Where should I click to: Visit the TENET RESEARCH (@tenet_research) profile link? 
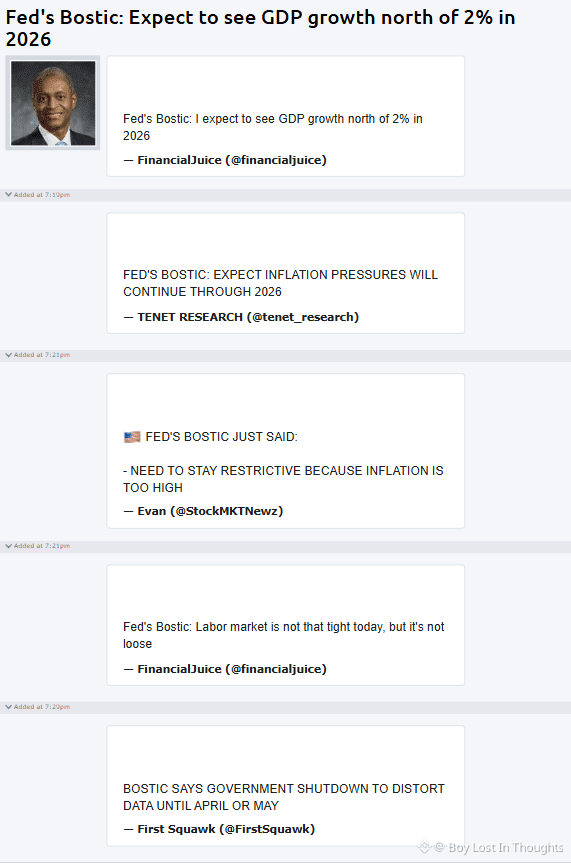(x=241, y=317)
